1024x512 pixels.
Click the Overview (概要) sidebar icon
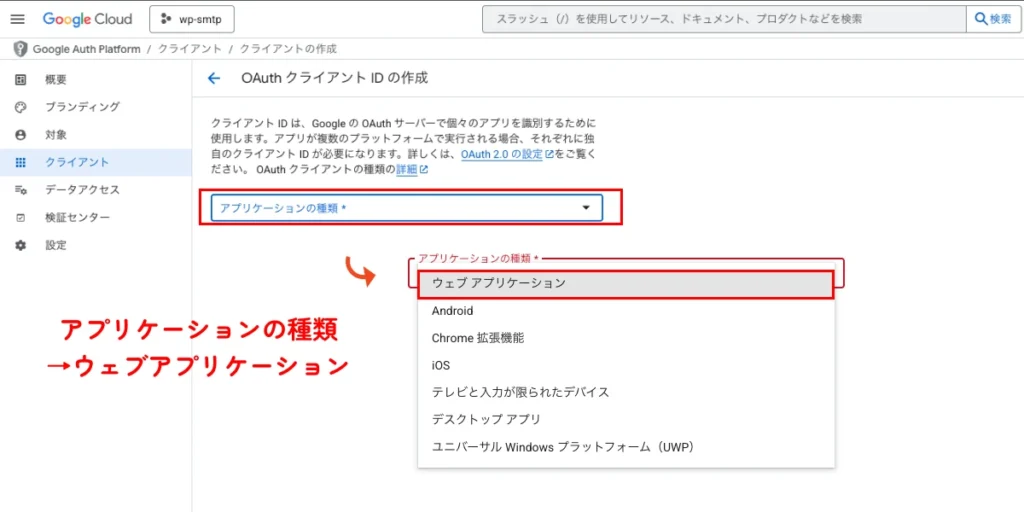click(20, 79)
